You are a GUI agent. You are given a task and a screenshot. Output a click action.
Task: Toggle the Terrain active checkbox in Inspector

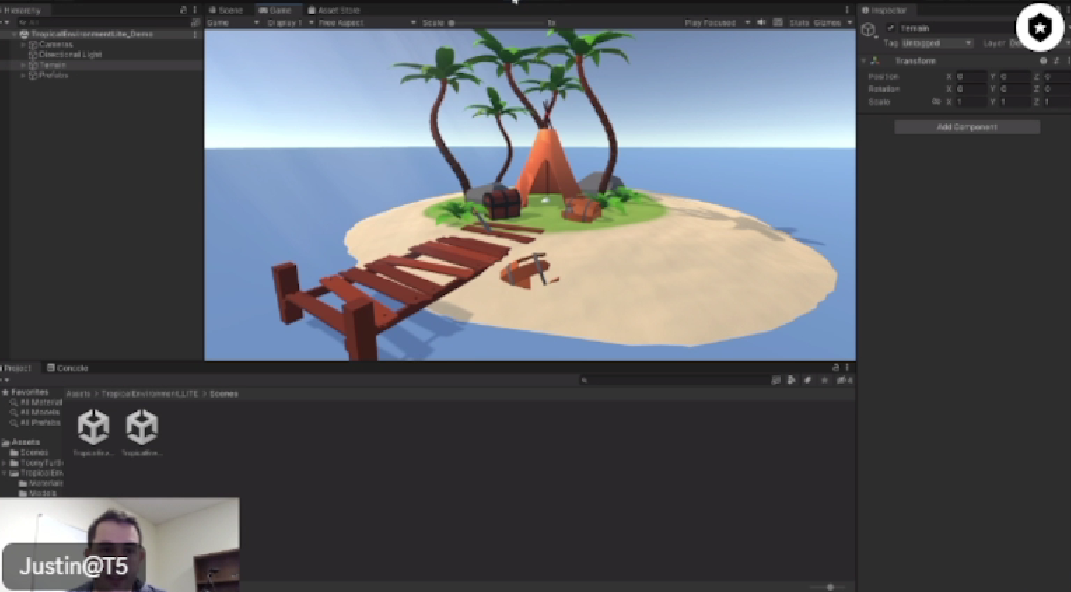pos(889,29)
